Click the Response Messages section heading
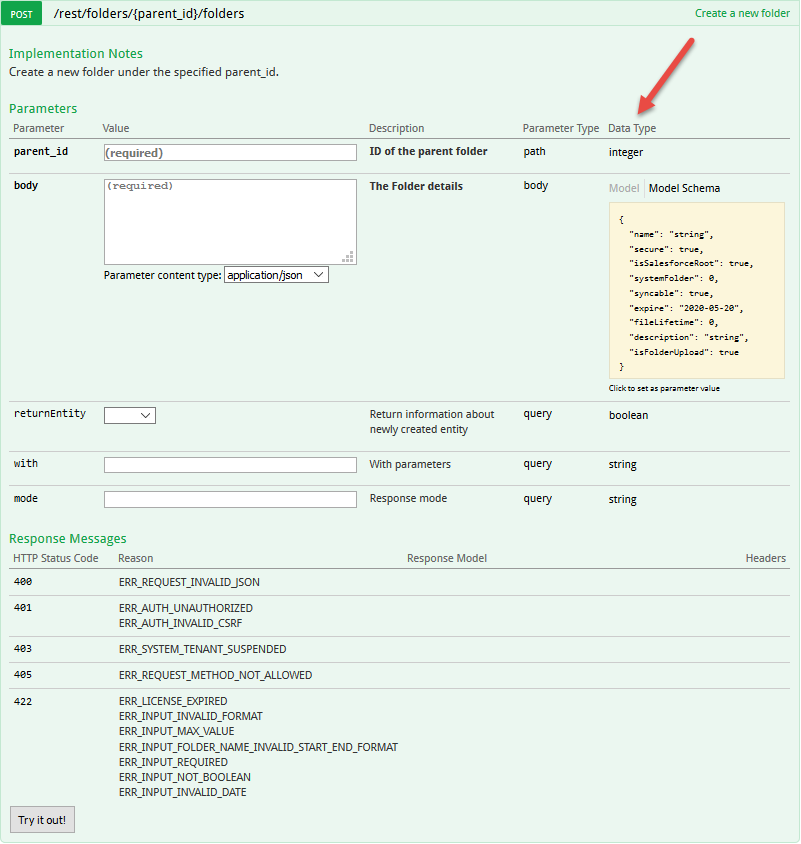The width and height of the screenshot is (801, 844). (68, 539)
